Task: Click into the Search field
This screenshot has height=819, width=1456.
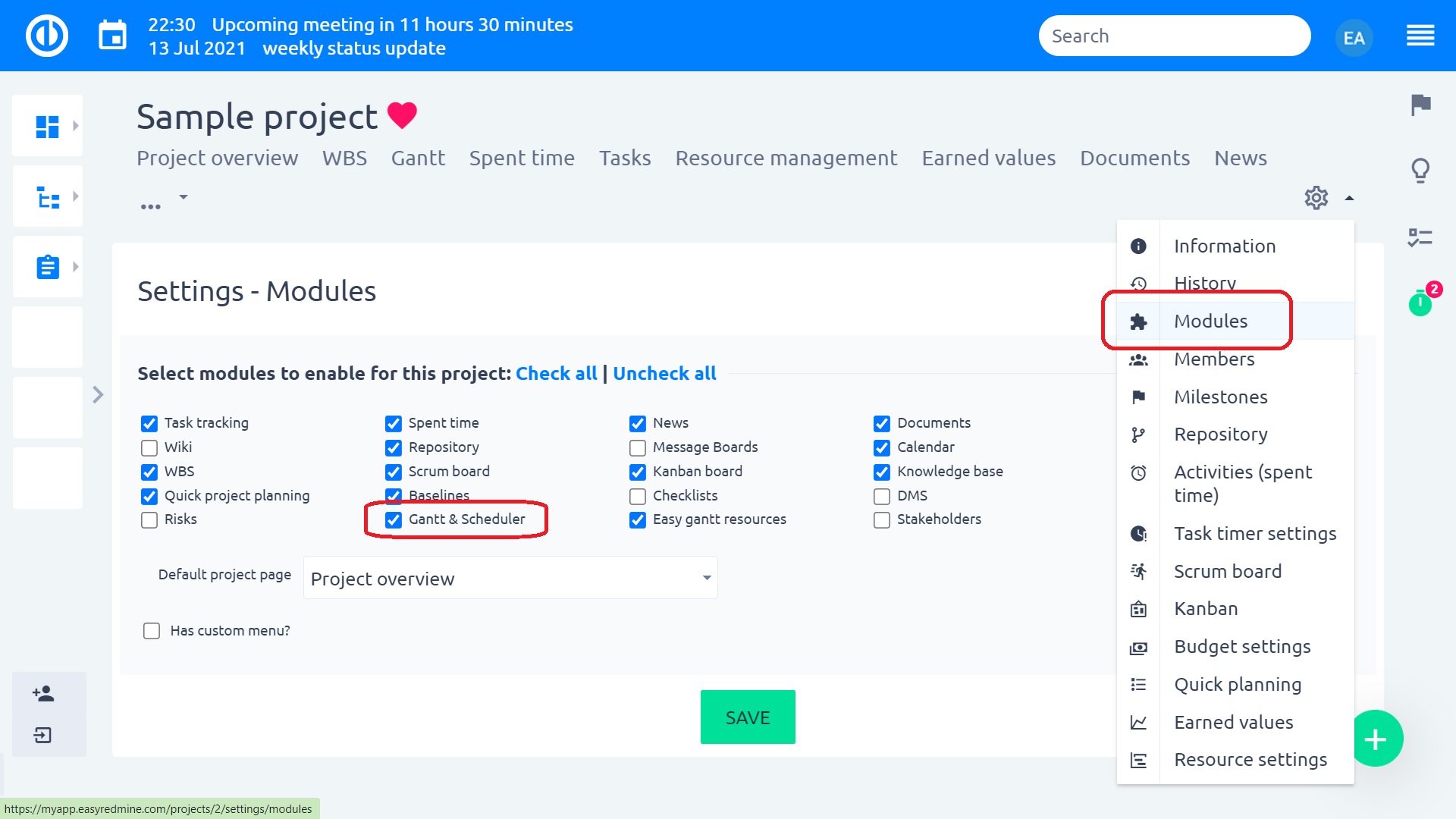Action: [x=1173, y=36]
